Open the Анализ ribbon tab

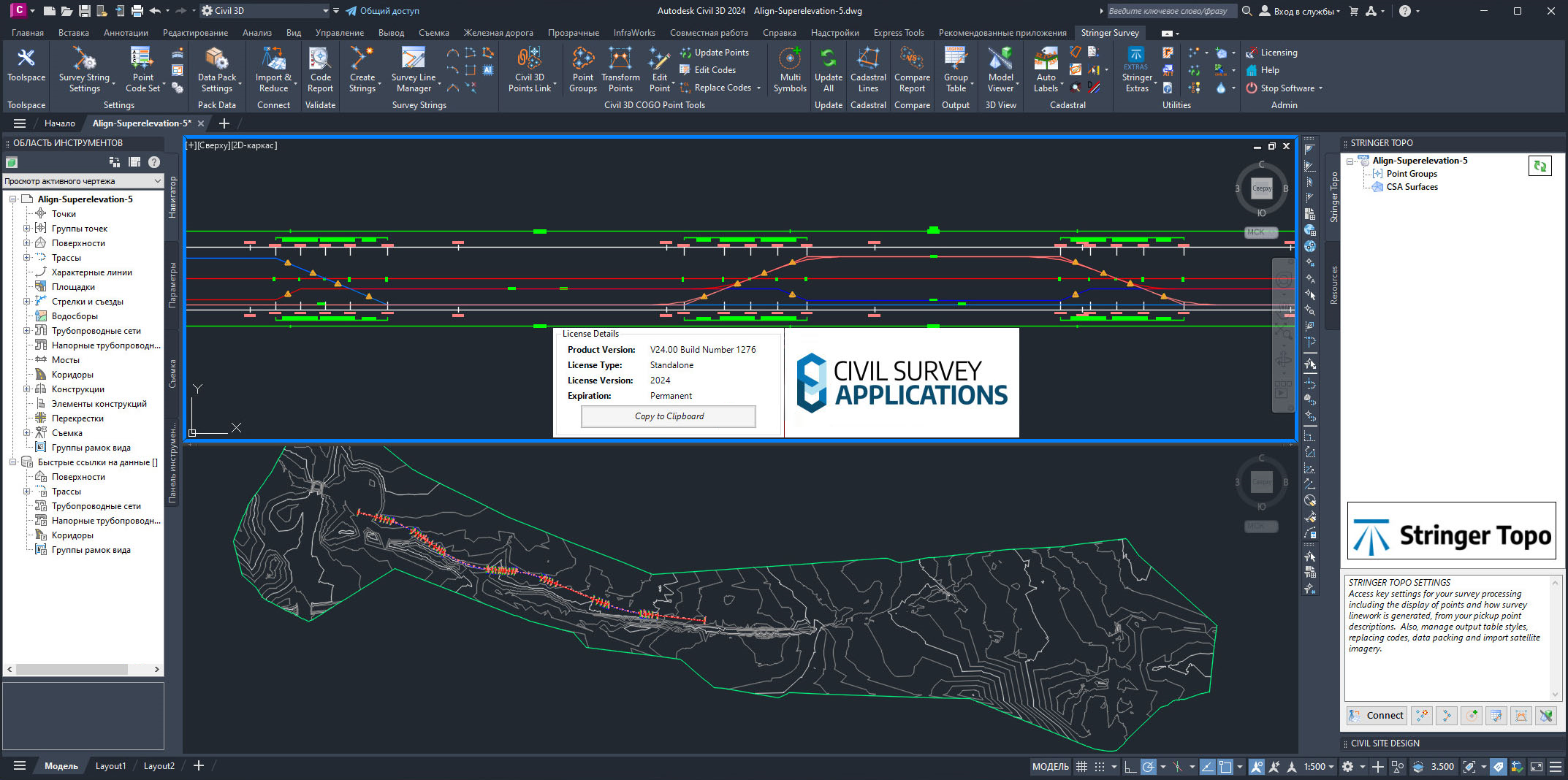click(x=257, y=33)
